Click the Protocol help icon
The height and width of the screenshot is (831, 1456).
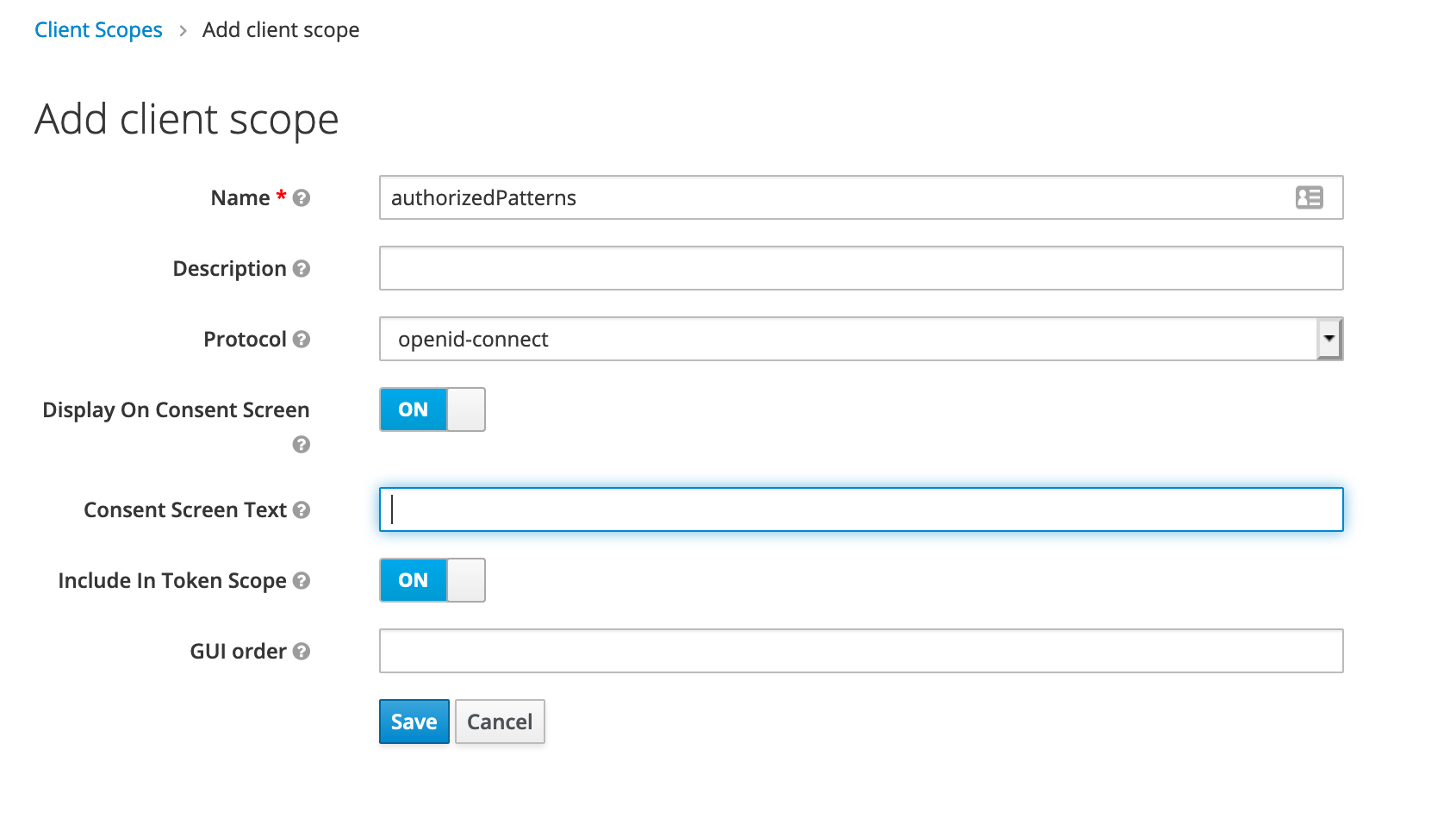302,340
